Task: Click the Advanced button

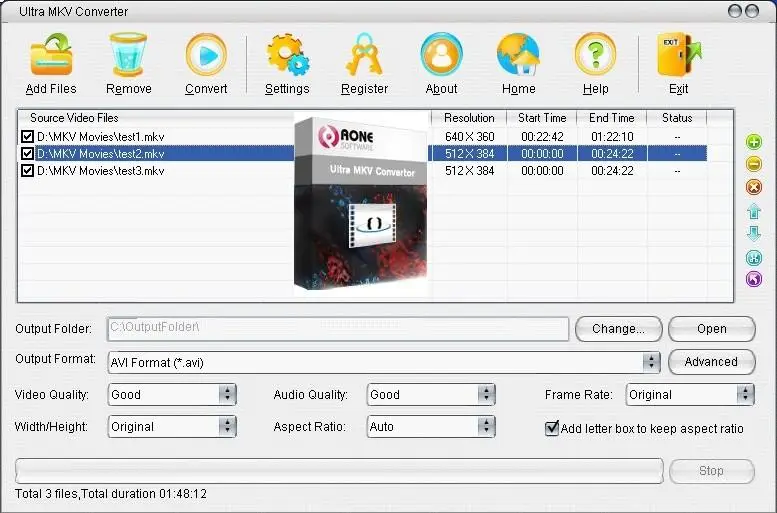Action: click(712, 362)
